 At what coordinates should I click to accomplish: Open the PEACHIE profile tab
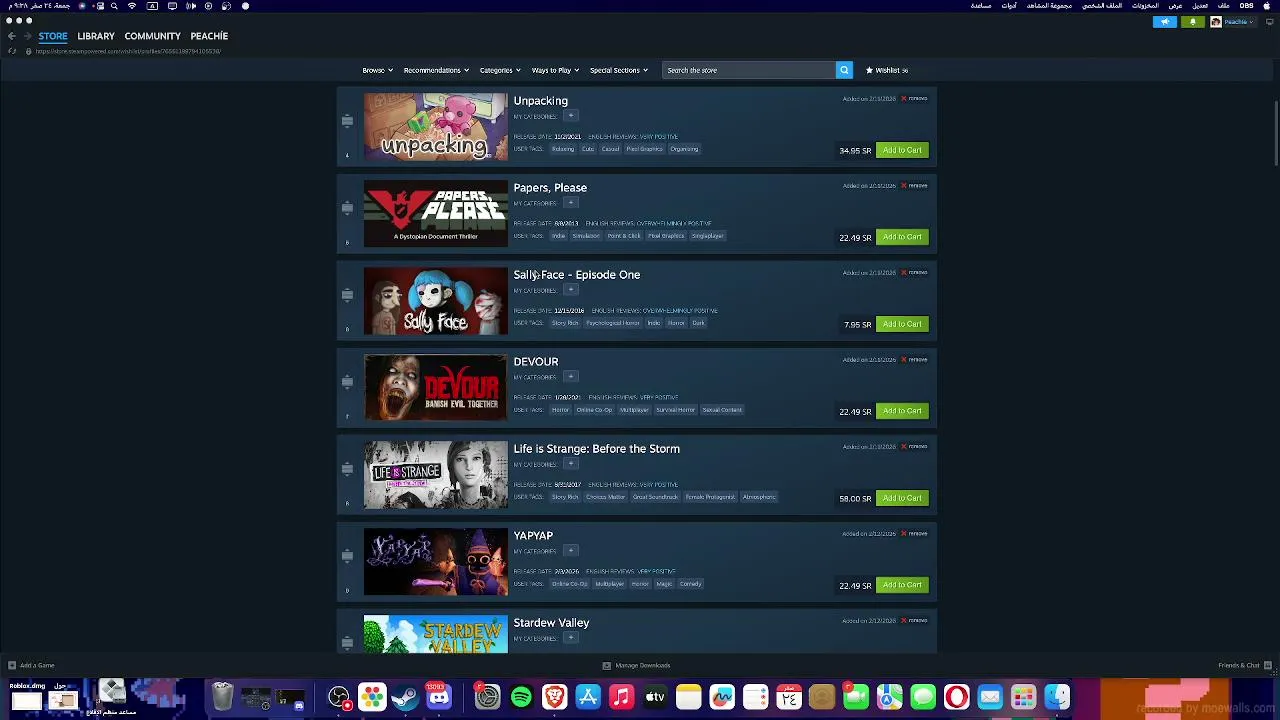(x=209, y=36)
